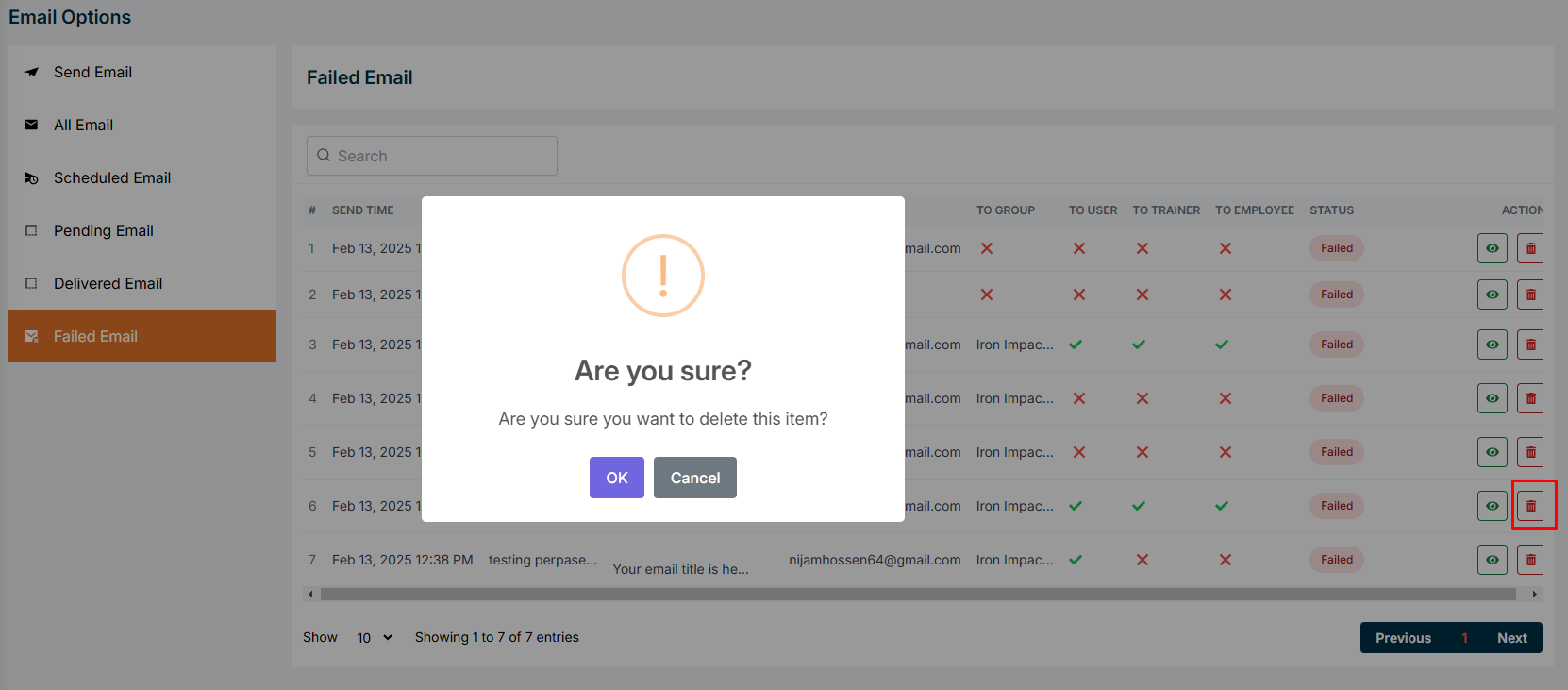
Task: Click into the Search input field
Action: tap(443, 156)
